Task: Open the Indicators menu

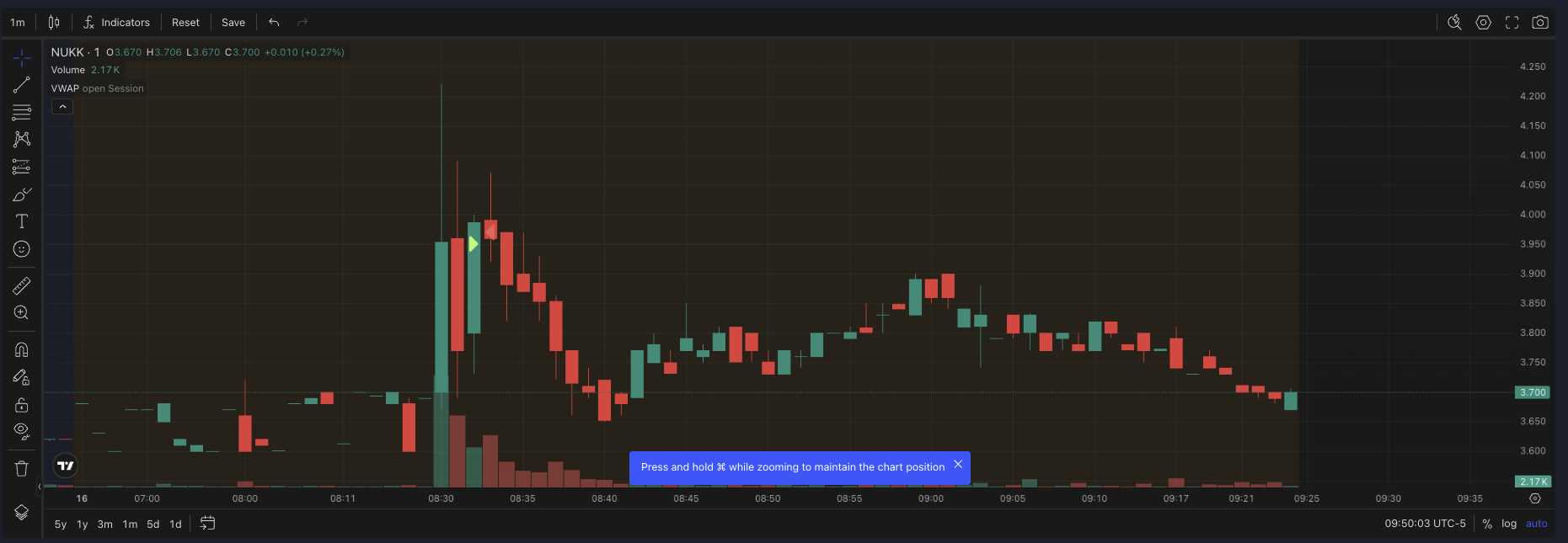Action: (x=116, y=23)
